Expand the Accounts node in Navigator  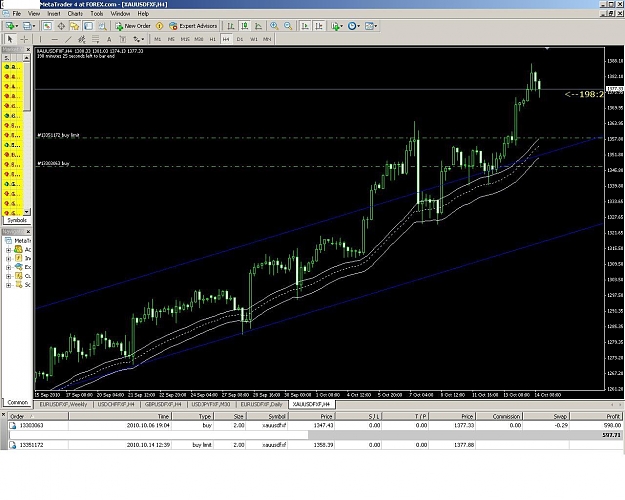pos(8,250)
